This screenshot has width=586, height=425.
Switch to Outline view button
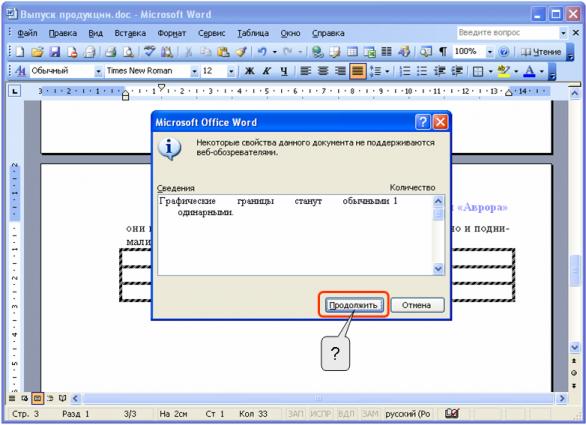(50, 398)
